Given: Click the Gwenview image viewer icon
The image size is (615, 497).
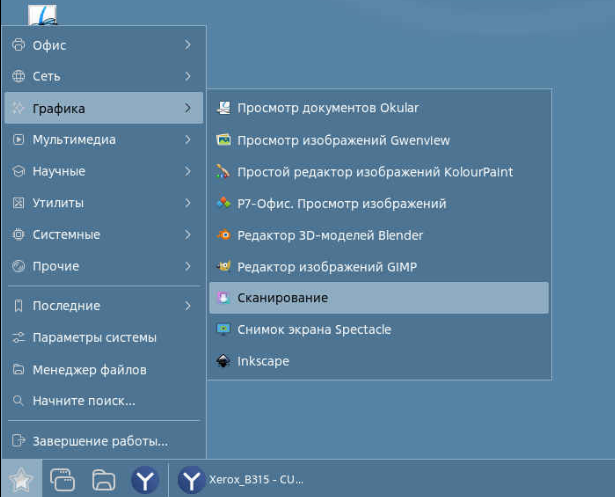Looking at the screenshot, I should tap(224, 140).
